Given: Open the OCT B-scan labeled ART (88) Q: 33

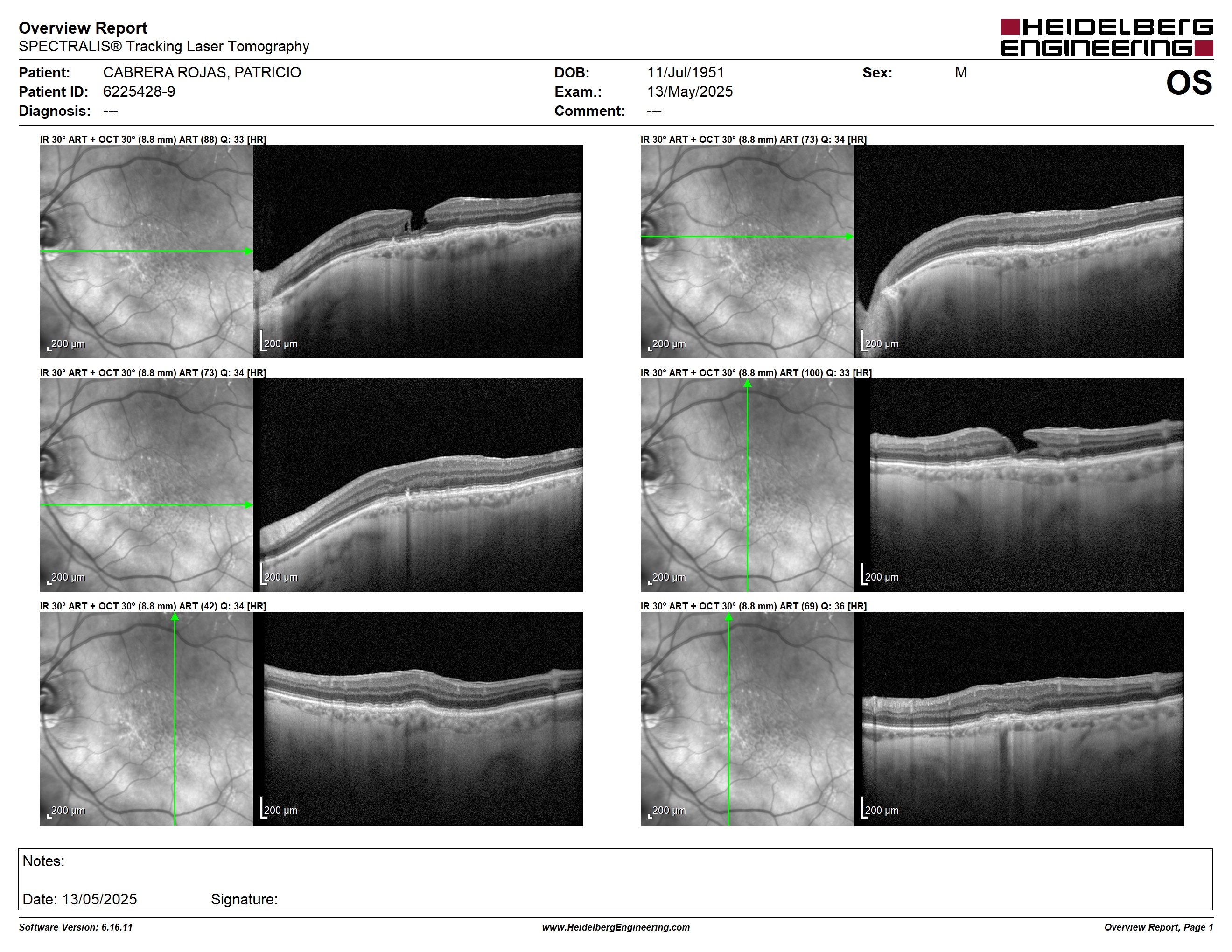Looking at the screenshot, I should (418, 252).
